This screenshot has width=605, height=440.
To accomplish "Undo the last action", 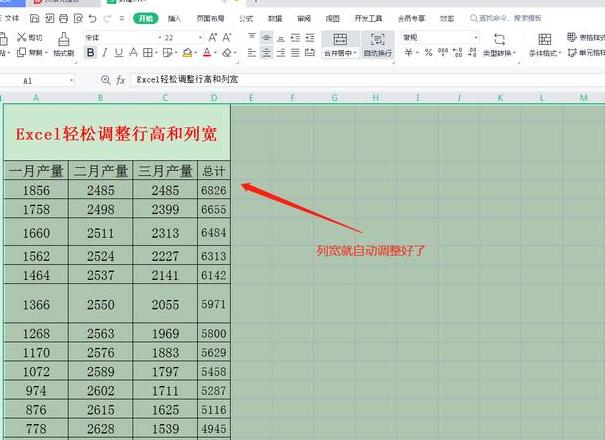I will point(92,18).
